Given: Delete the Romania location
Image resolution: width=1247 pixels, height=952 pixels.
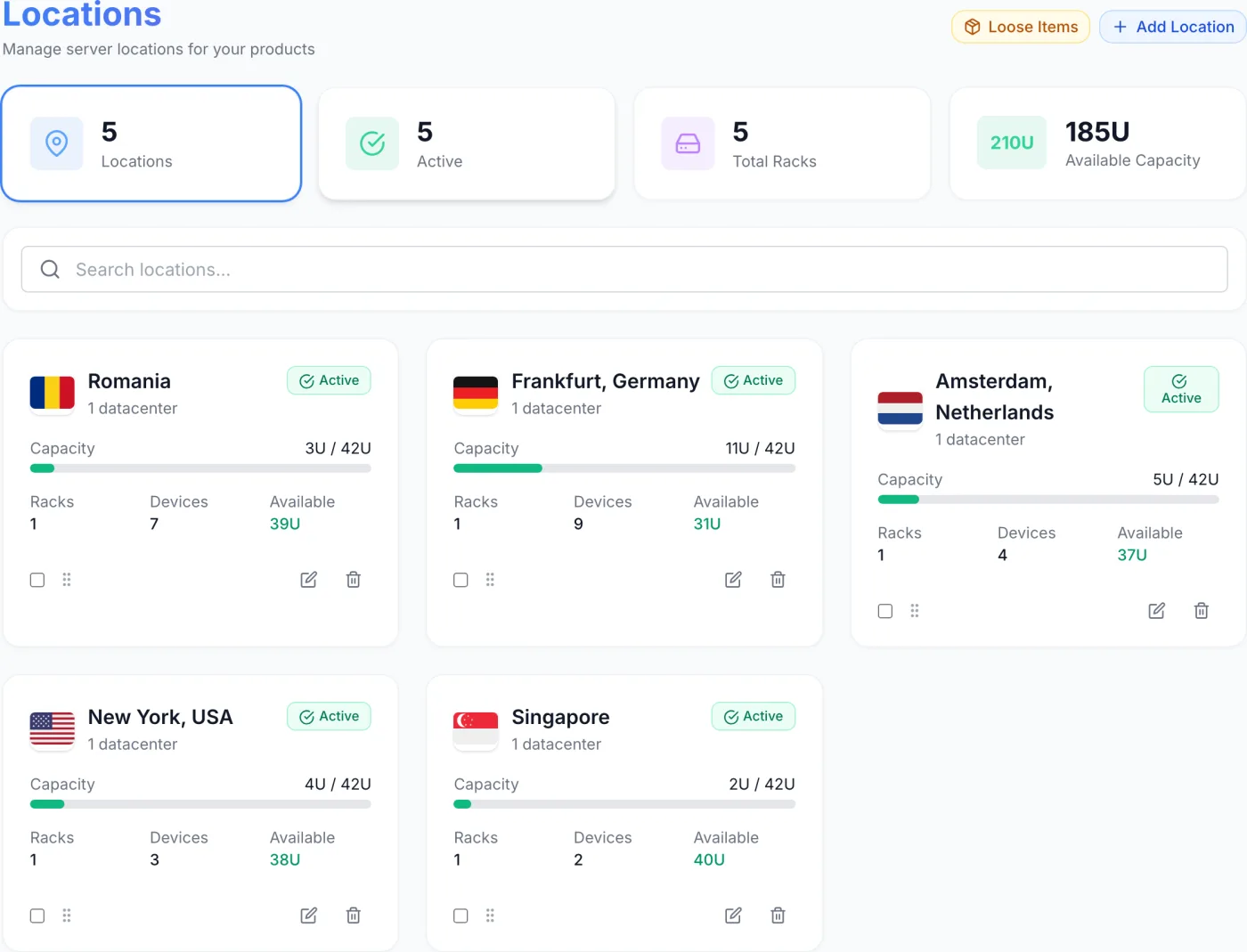Looking at the screenshot, I should pos(354,580).
